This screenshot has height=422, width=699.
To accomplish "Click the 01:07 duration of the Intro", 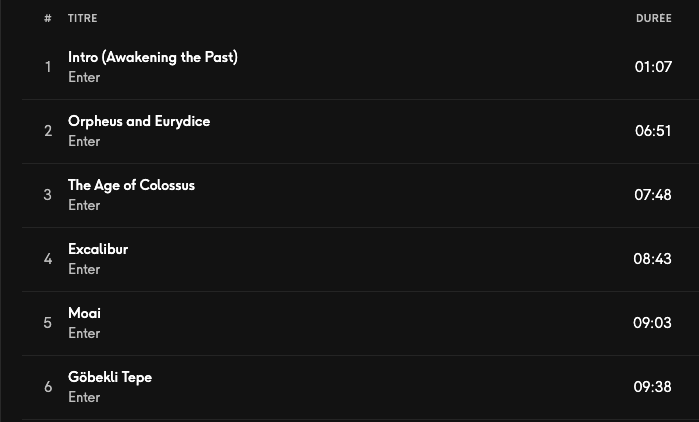I will (653, 67).
